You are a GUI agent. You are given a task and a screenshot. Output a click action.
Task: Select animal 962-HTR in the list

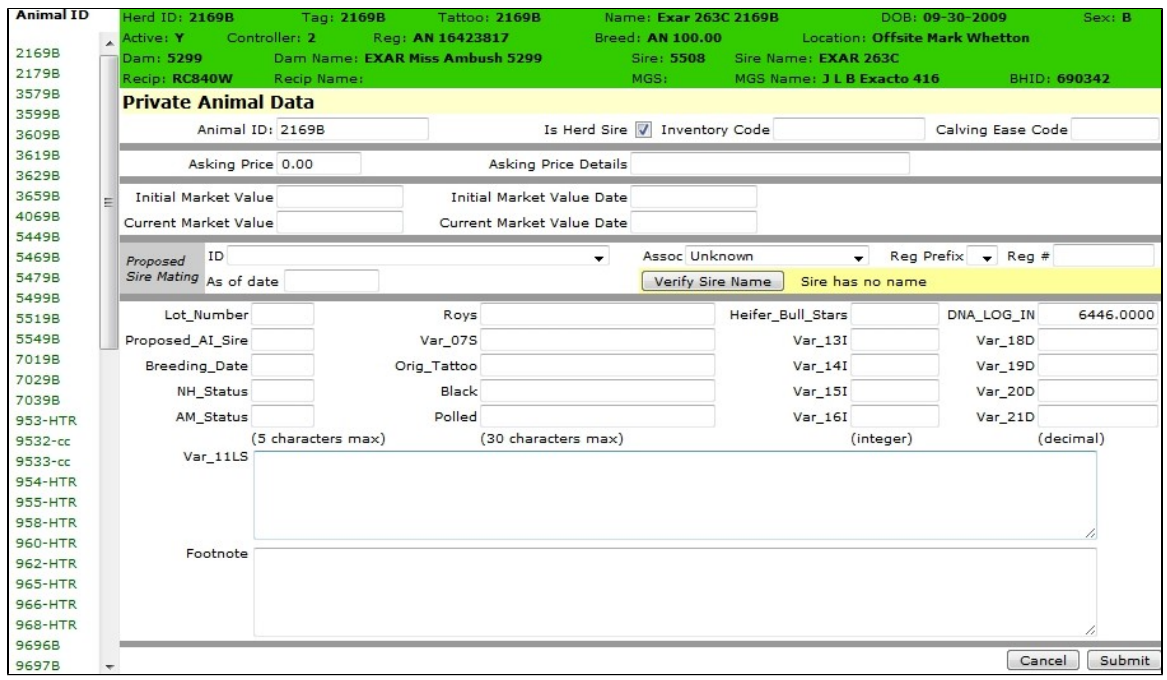46,563
